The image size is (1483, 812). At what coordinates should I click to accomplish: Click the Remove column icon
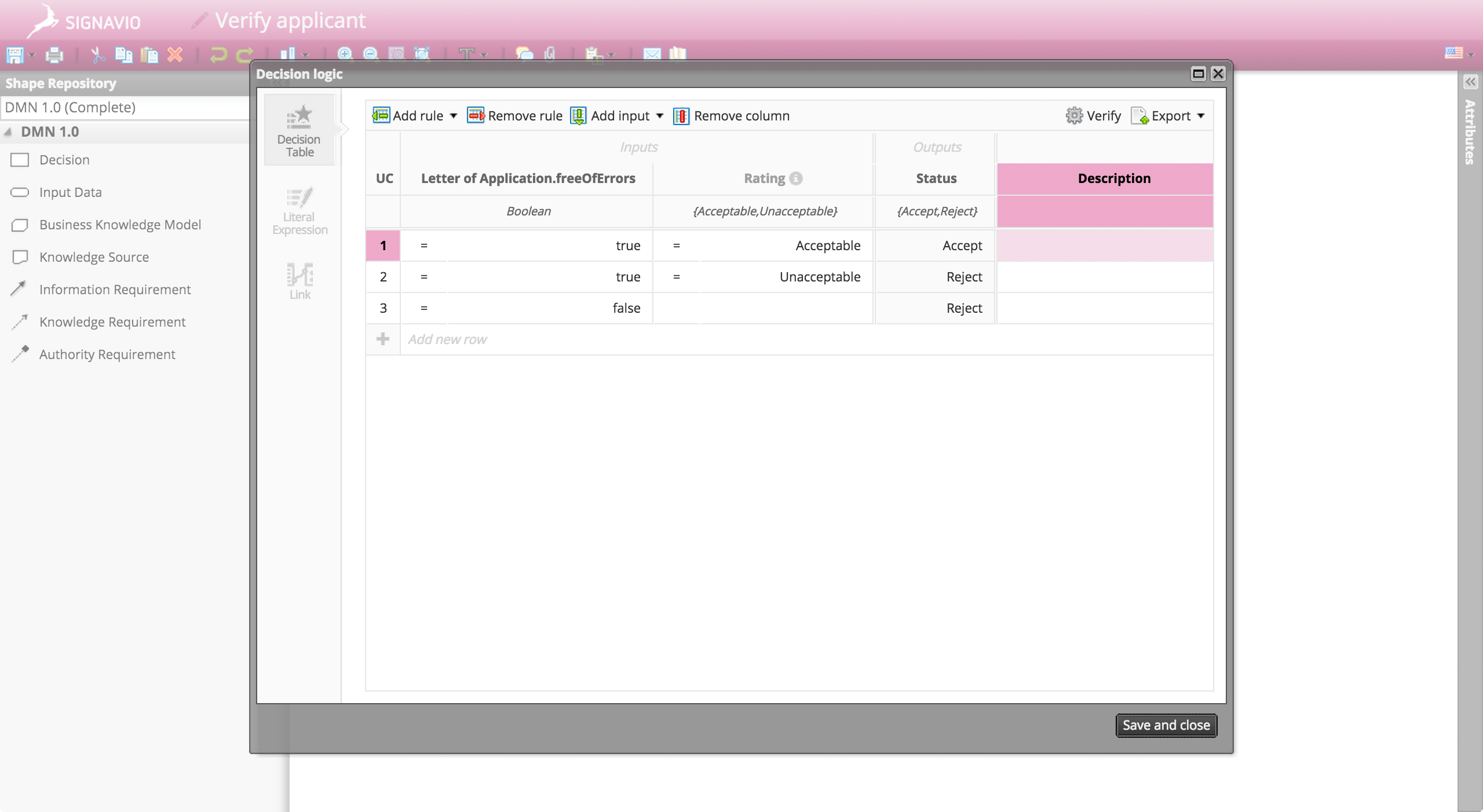point(681,116)
